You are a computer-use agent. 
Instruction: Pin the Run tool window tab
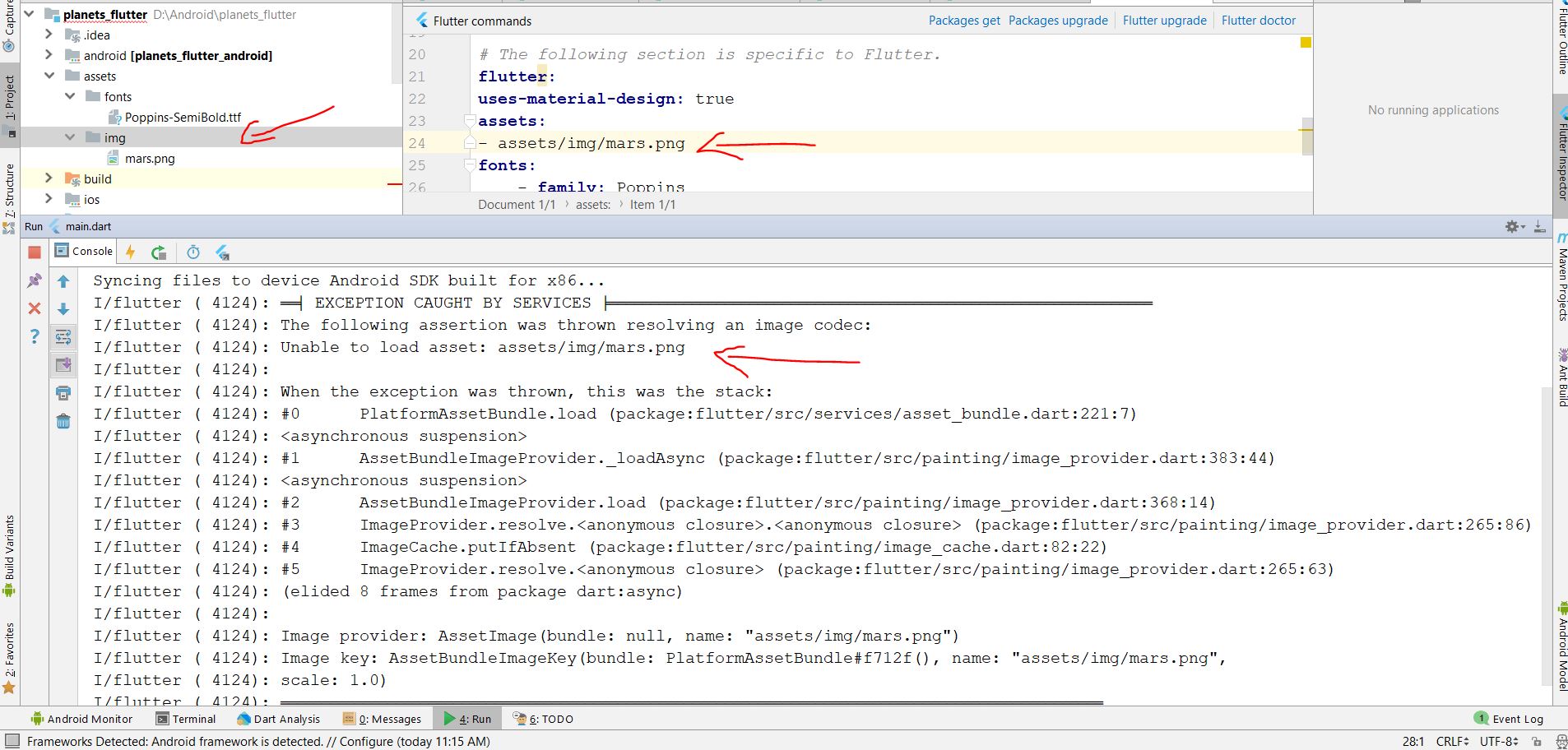[35, 281]
